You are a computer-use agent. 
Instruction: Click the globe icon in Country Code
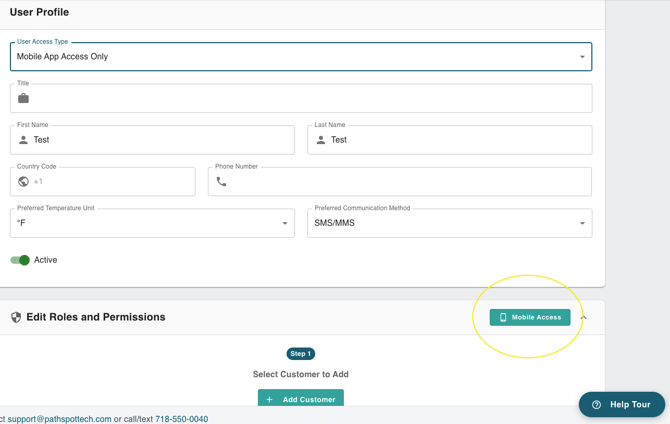click(24, 182)
